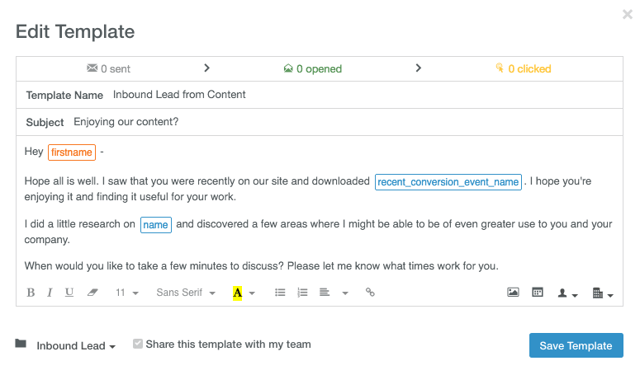Insert a hyperlink with the link icon
640x375 pixels.
(x=370, y=292)
